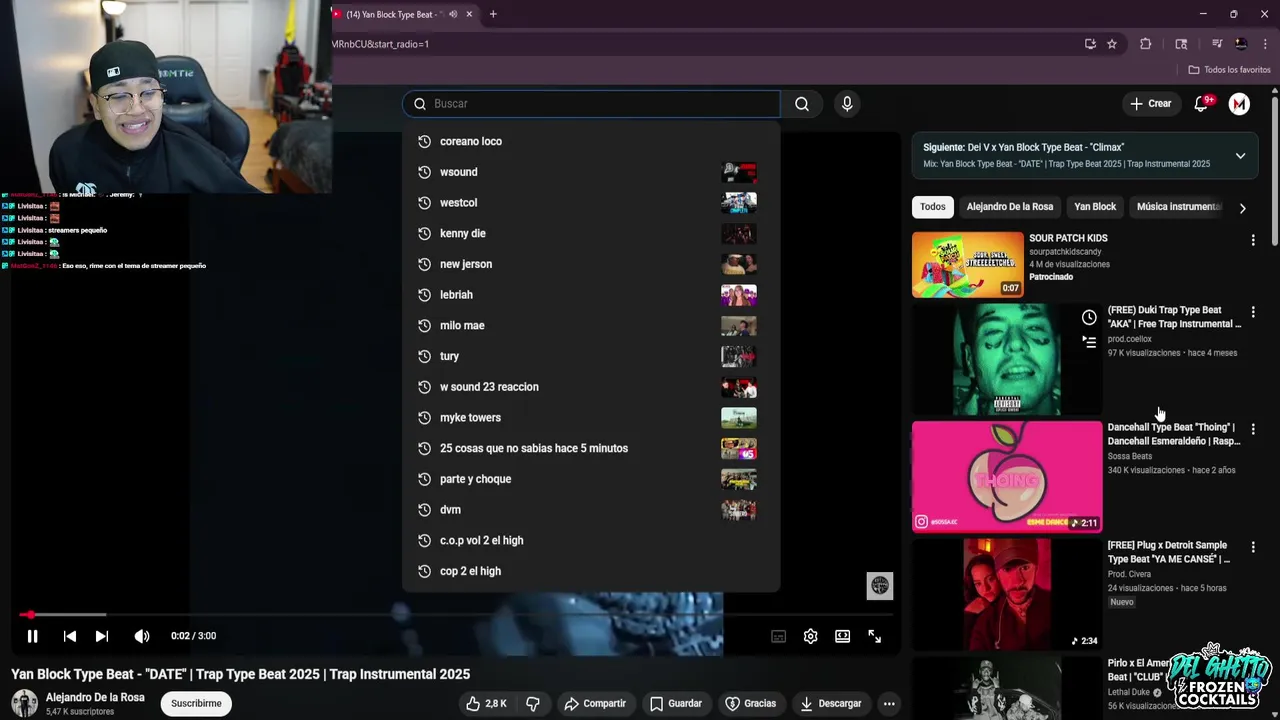This screenshot has height=720, width=1280.
Task: Open the YA ME CANSÉ video thumbnail
Action: [1007, 594]
